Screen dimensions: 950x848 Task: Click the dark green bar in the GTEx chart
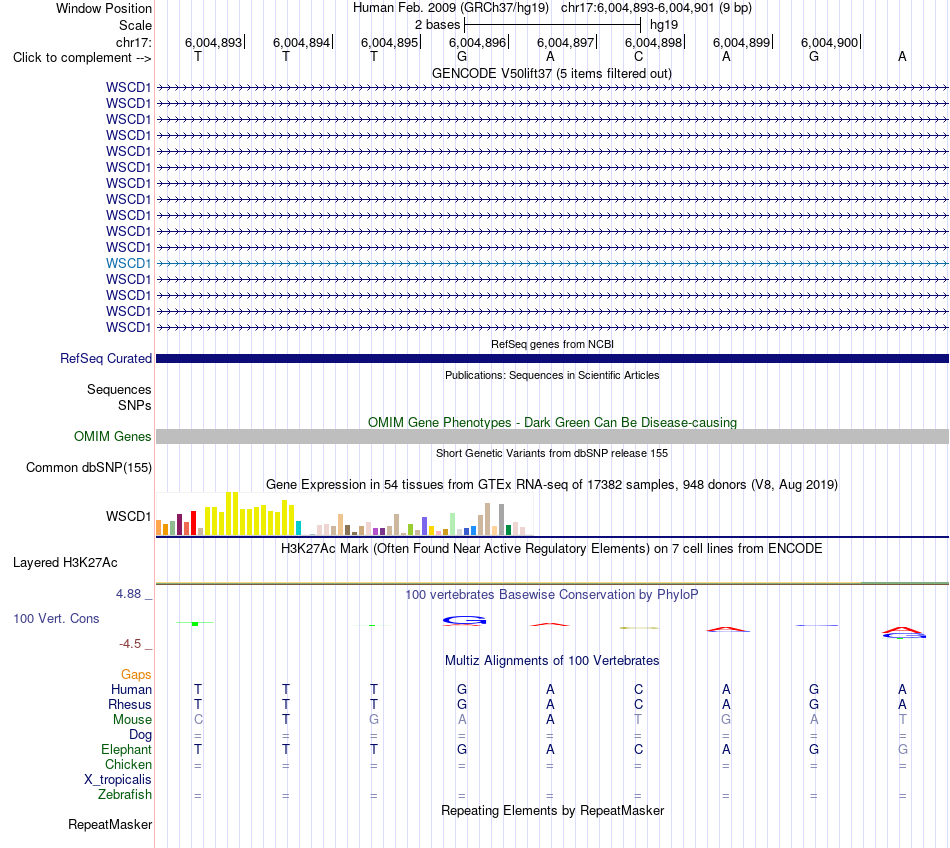(508, 530)
